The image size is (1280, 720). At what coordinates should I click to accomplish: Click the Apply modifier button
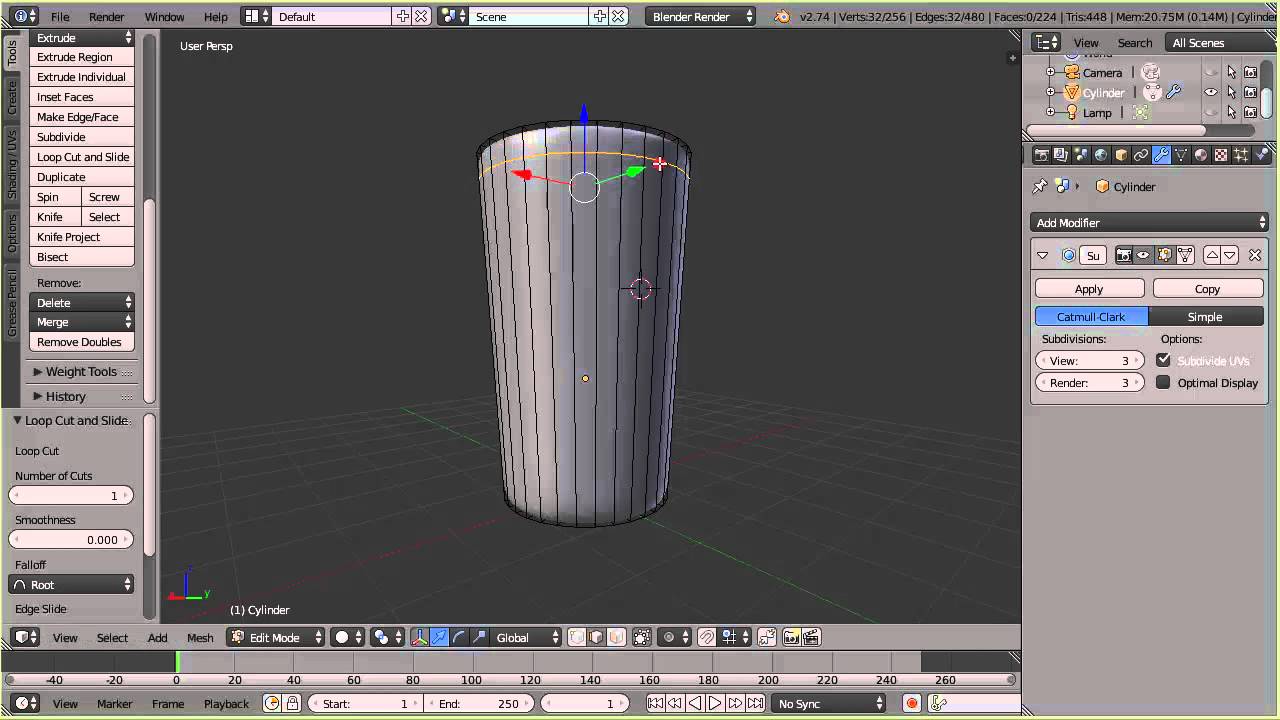[x=1089, y=289]
